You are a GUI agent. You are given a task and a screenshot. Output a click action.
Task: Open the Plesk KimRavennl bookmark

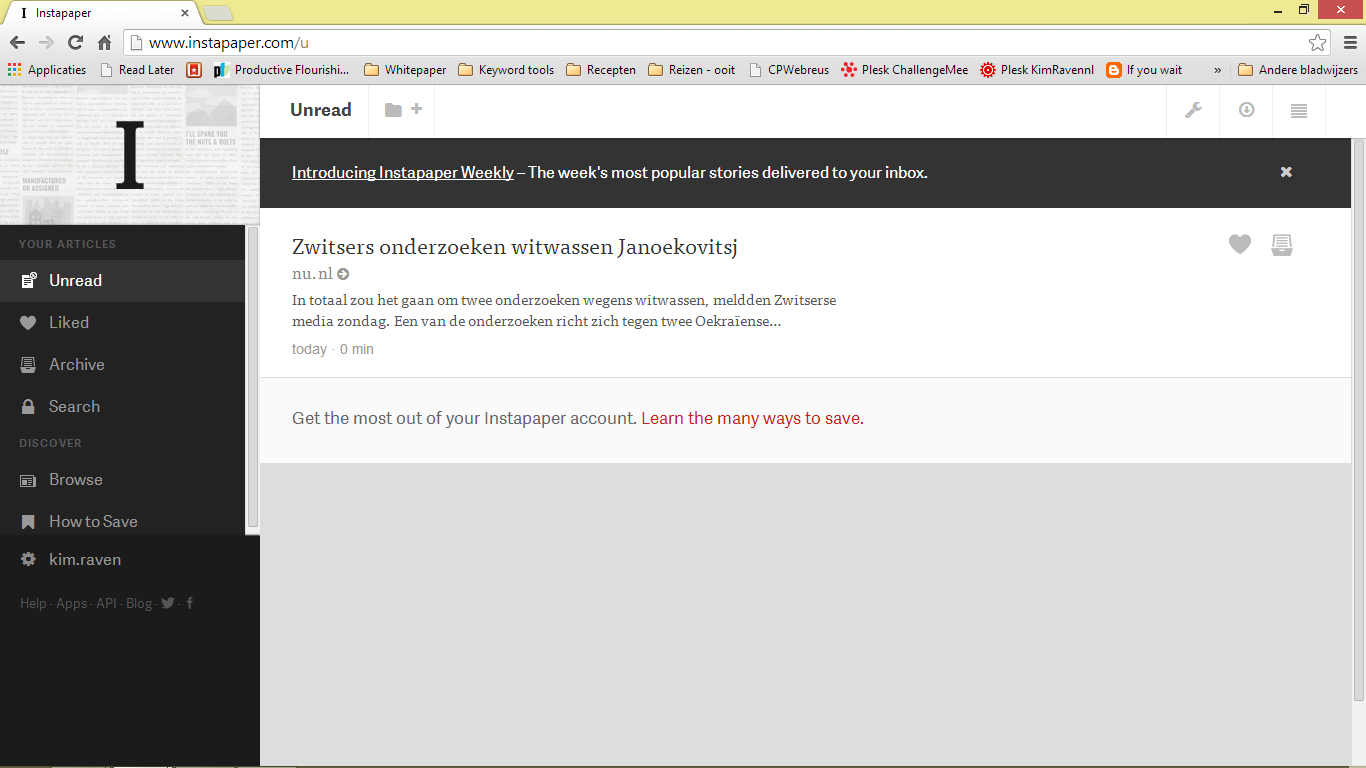tap(1037, 70)
